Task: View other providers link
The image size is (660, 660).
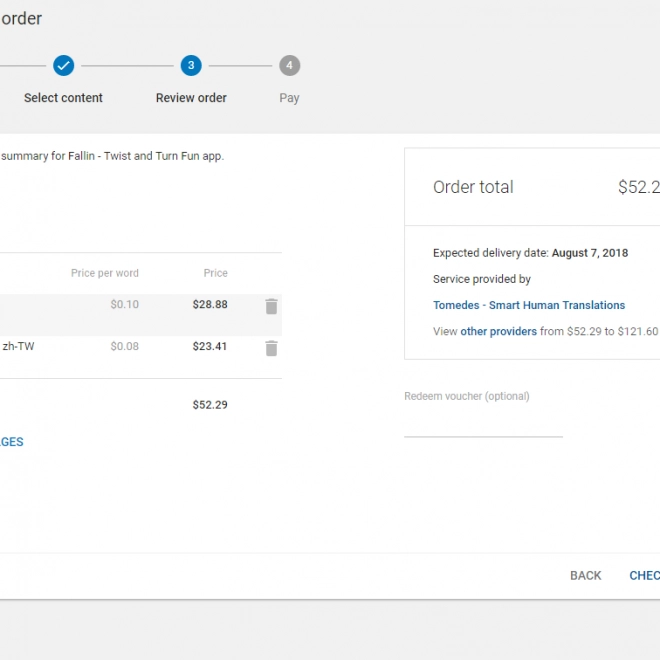Action: tap(498, 331)
